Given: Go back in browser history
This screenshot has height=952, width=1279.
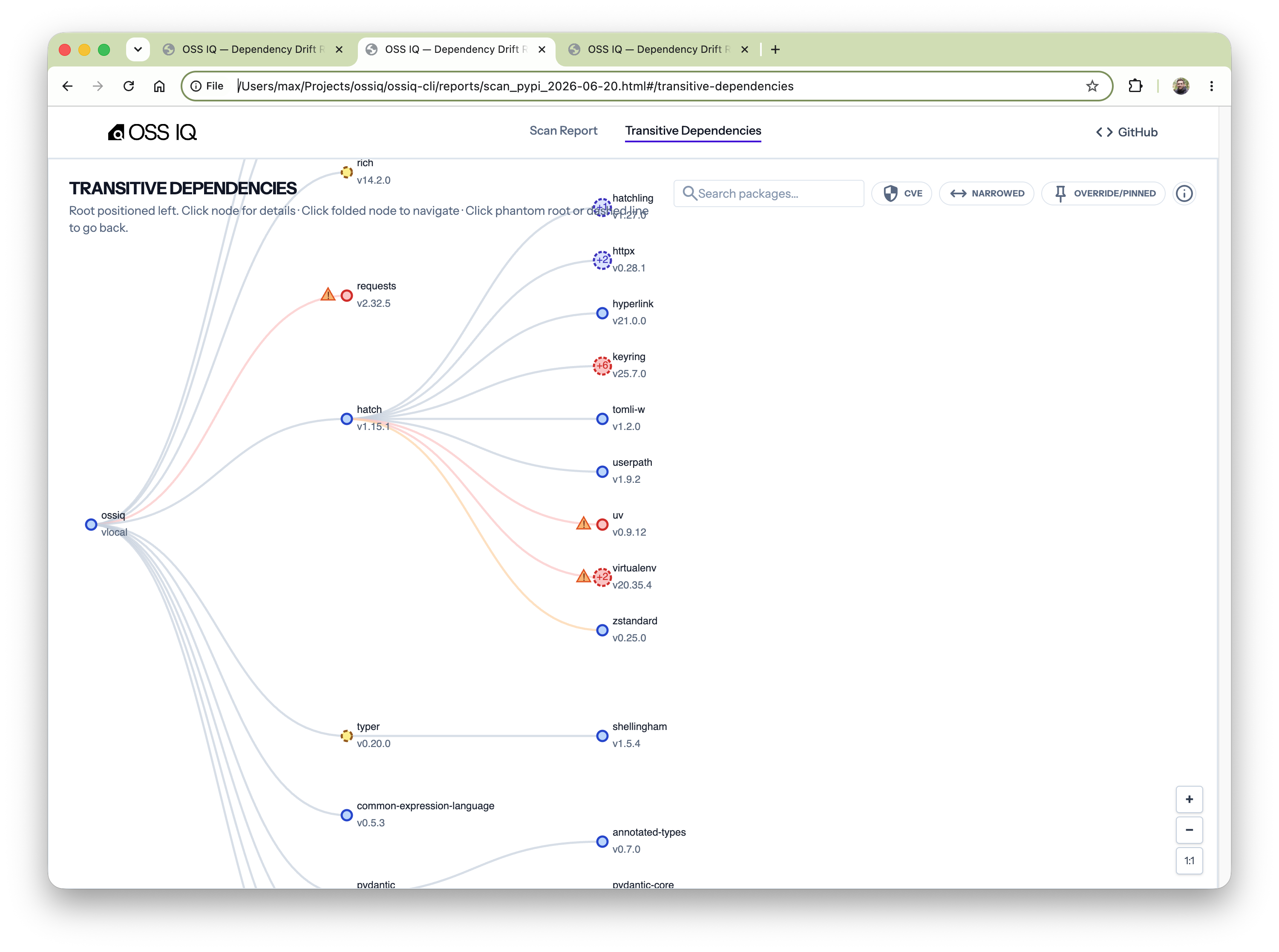Looking at the screenshot, I should click(x=67, y=86).
